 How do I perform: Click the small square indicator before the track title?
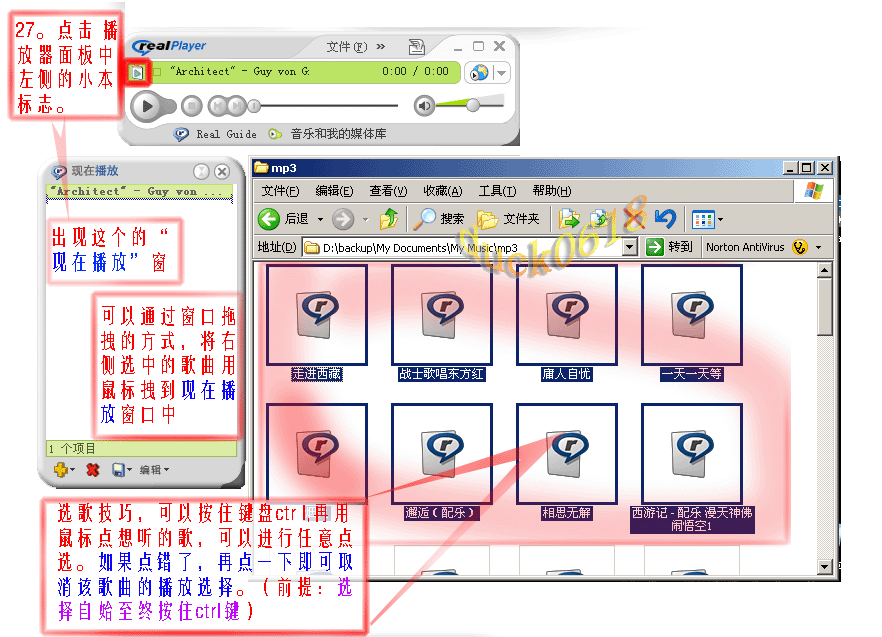pos(158,72)
